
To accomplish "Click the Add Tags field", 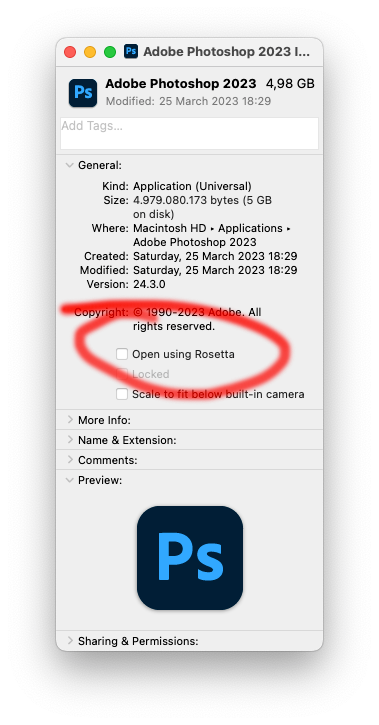I will [x=190, y=133].
